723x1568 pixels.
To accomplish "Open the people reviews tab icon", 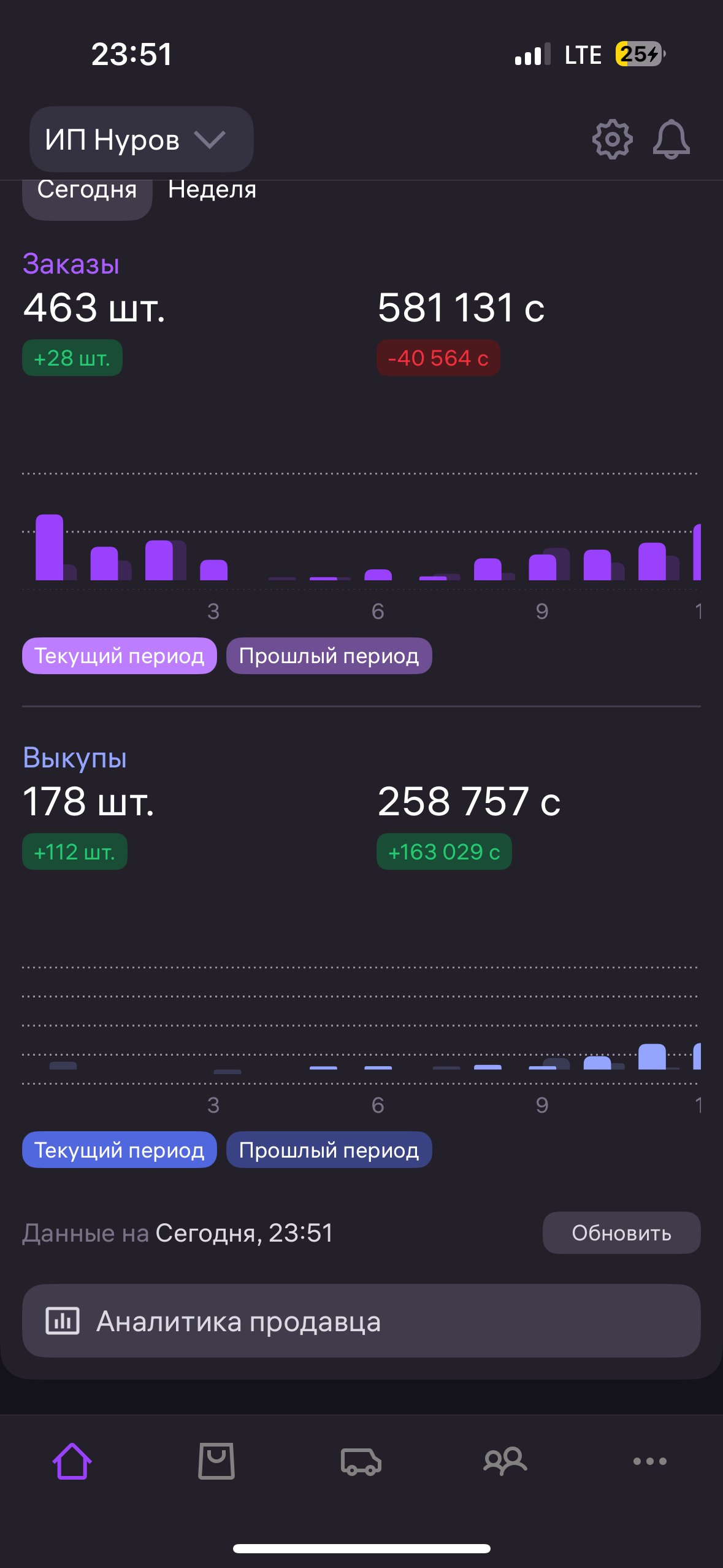I will tap(505, 1461).
